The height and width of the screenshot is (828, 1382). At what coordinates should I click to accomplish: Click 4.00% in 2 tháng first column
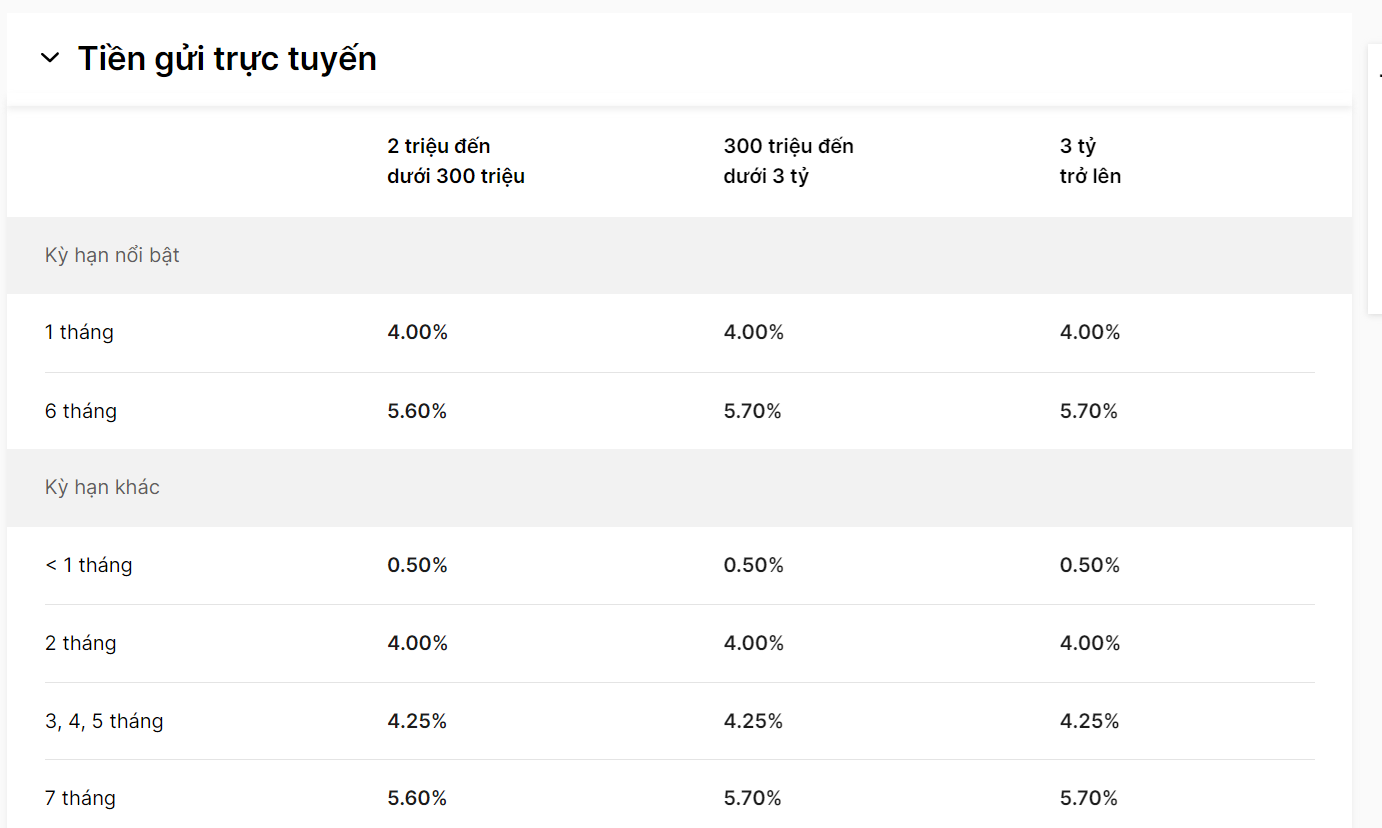(417, 643)
